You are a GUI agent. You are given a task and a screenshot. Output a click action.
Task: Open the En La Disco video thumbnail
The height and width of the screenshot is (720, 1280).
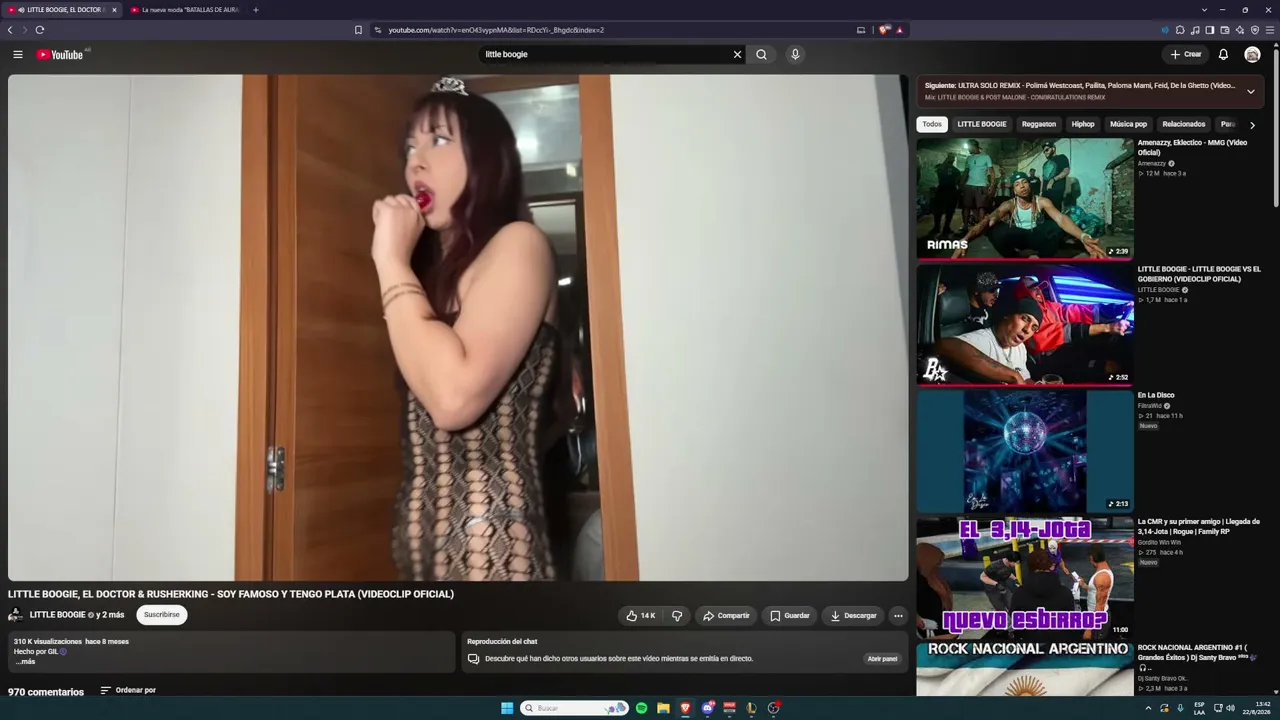pos(1025,451)
